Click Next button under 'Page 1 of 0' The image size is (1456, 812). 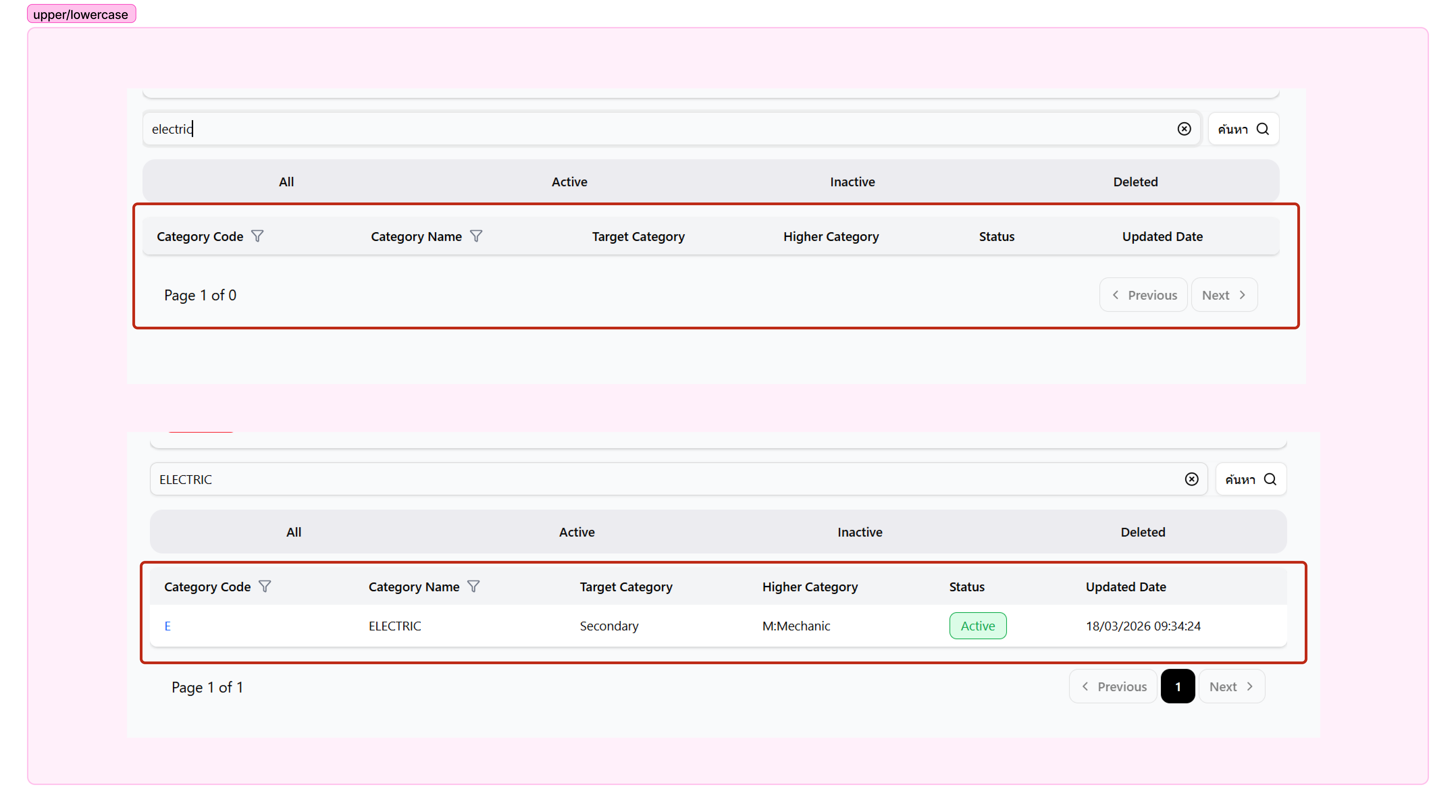tap(1224, 295)
